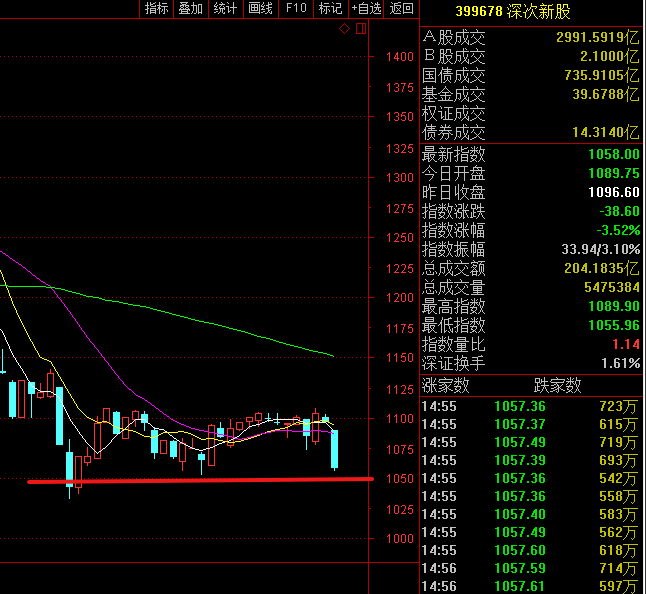
Task: Choose the 标记 mark option
Action: click(x=330, y=8)
